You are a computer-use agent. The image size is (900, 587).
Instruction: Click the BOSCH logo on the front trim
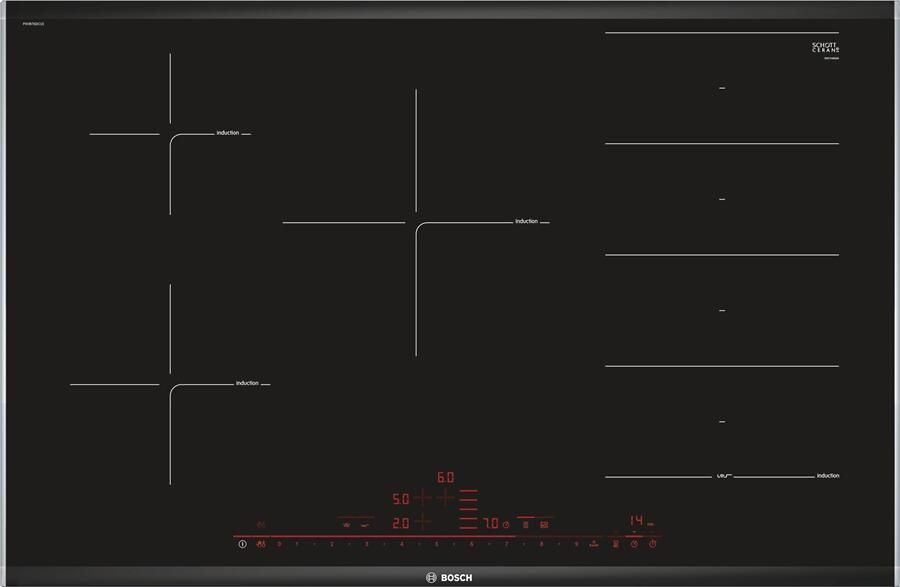450,577
